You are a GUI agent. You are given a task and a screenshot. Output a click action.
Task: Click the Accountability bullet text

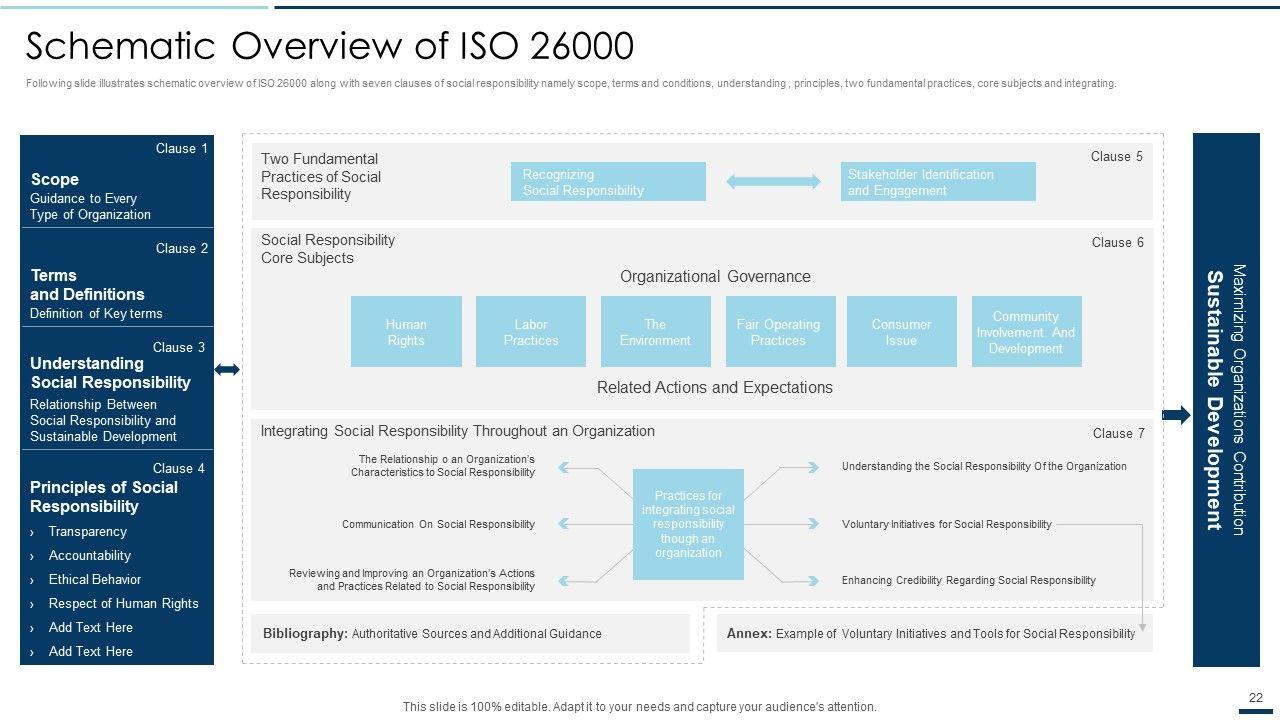(90, 556)
